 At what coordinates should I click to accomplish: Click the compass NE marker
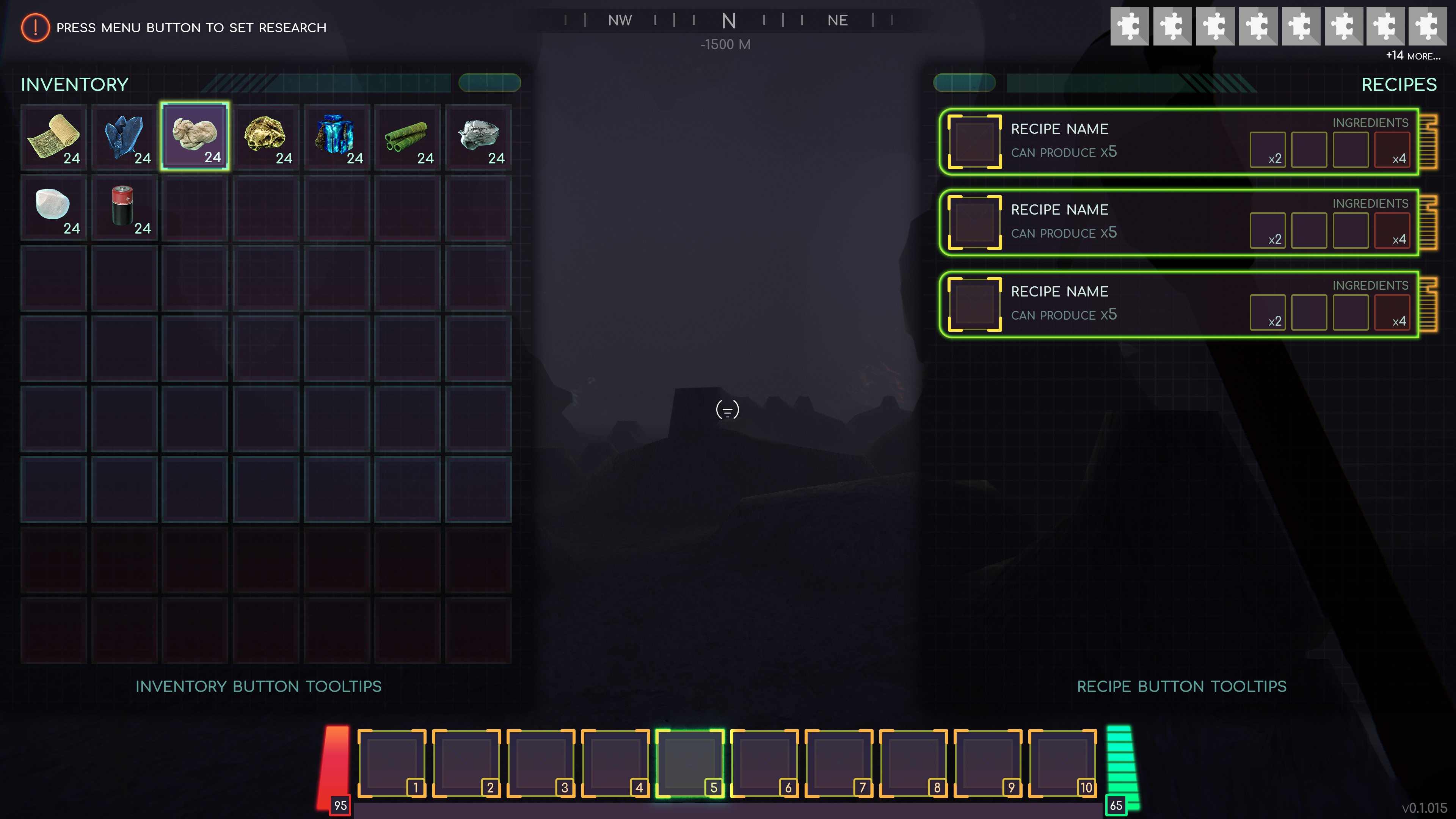point(838,20)
